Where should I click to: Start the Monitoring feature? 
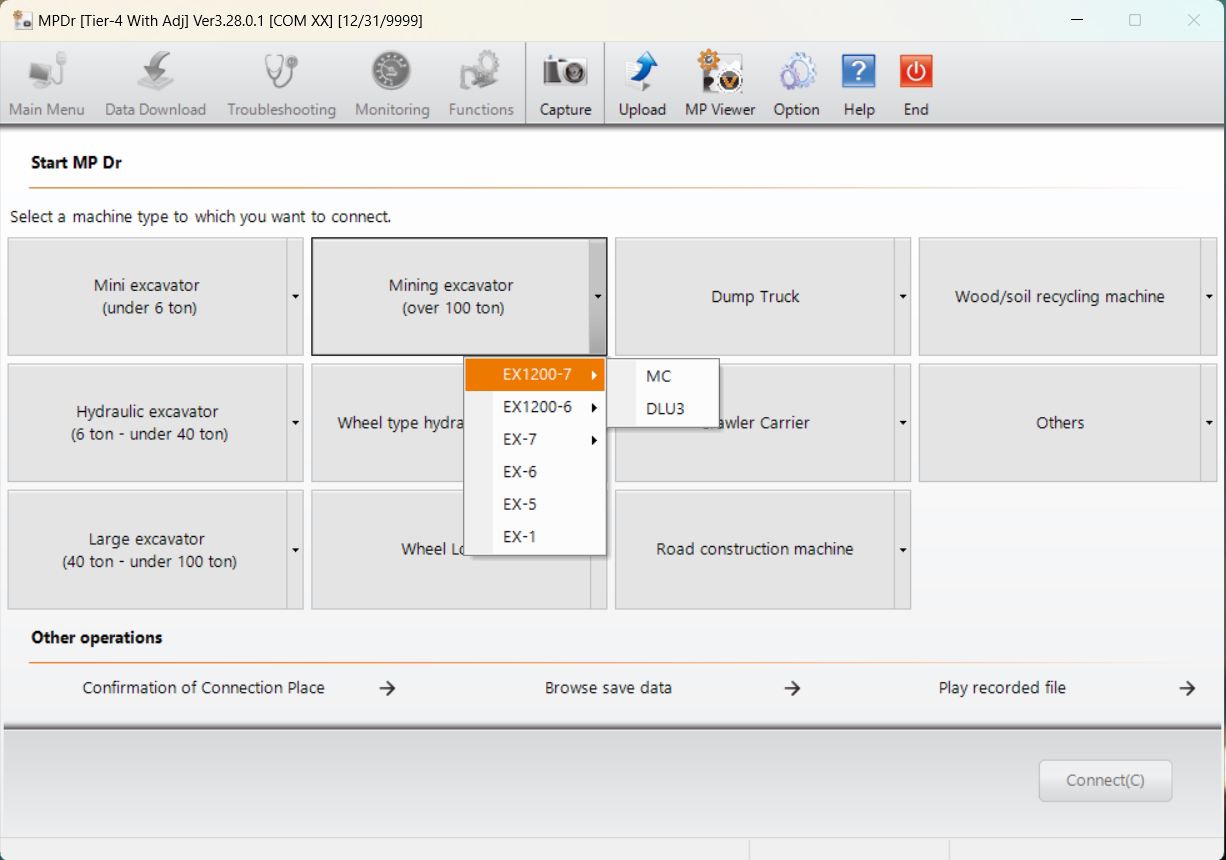point(391,83)
